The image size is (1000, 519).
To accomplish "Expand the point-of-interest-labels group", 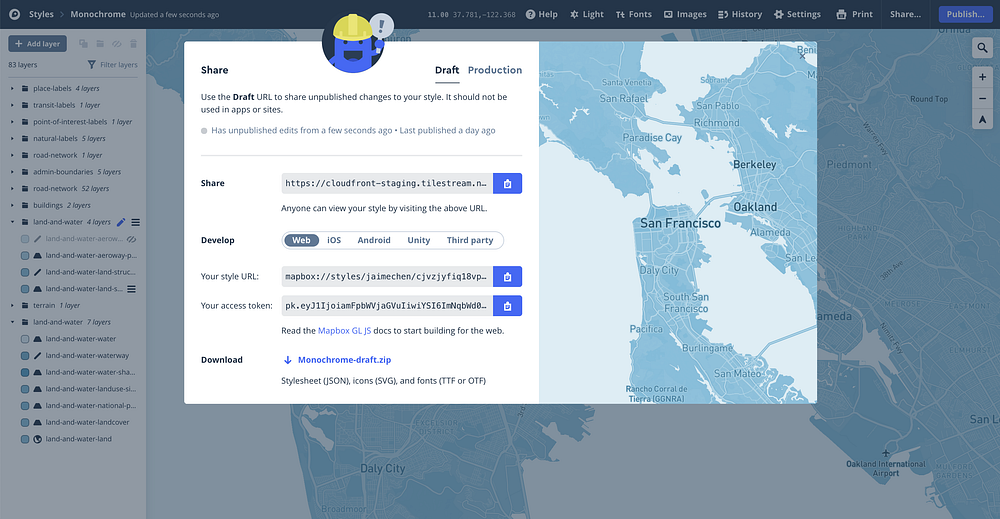I will click(12, 122).
